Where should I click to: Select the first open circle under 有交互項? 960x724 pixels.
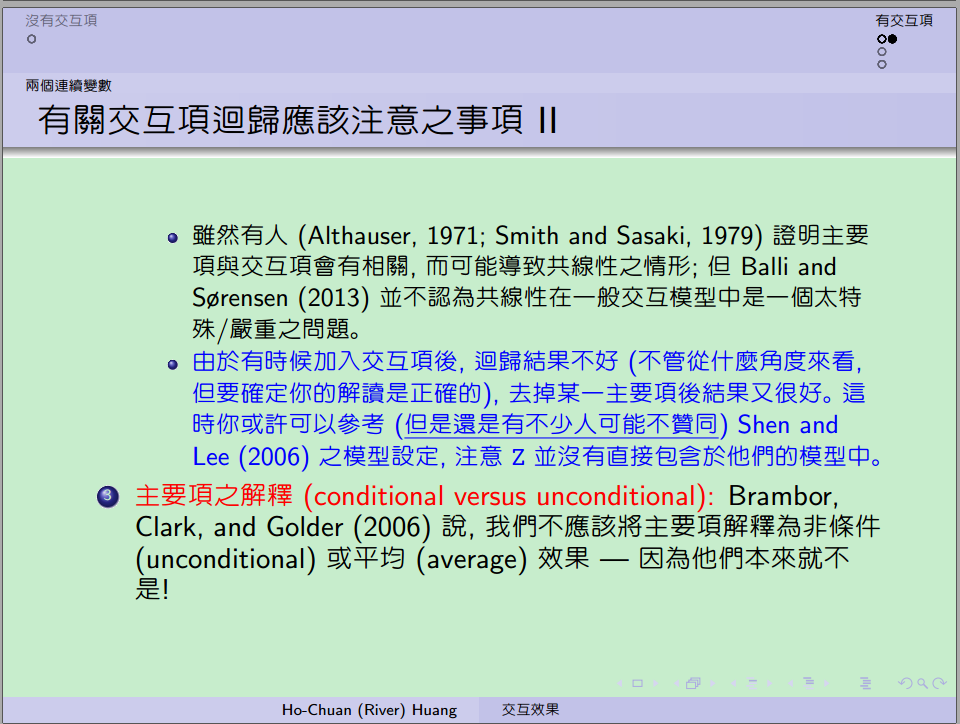click(x=882, y=39)
